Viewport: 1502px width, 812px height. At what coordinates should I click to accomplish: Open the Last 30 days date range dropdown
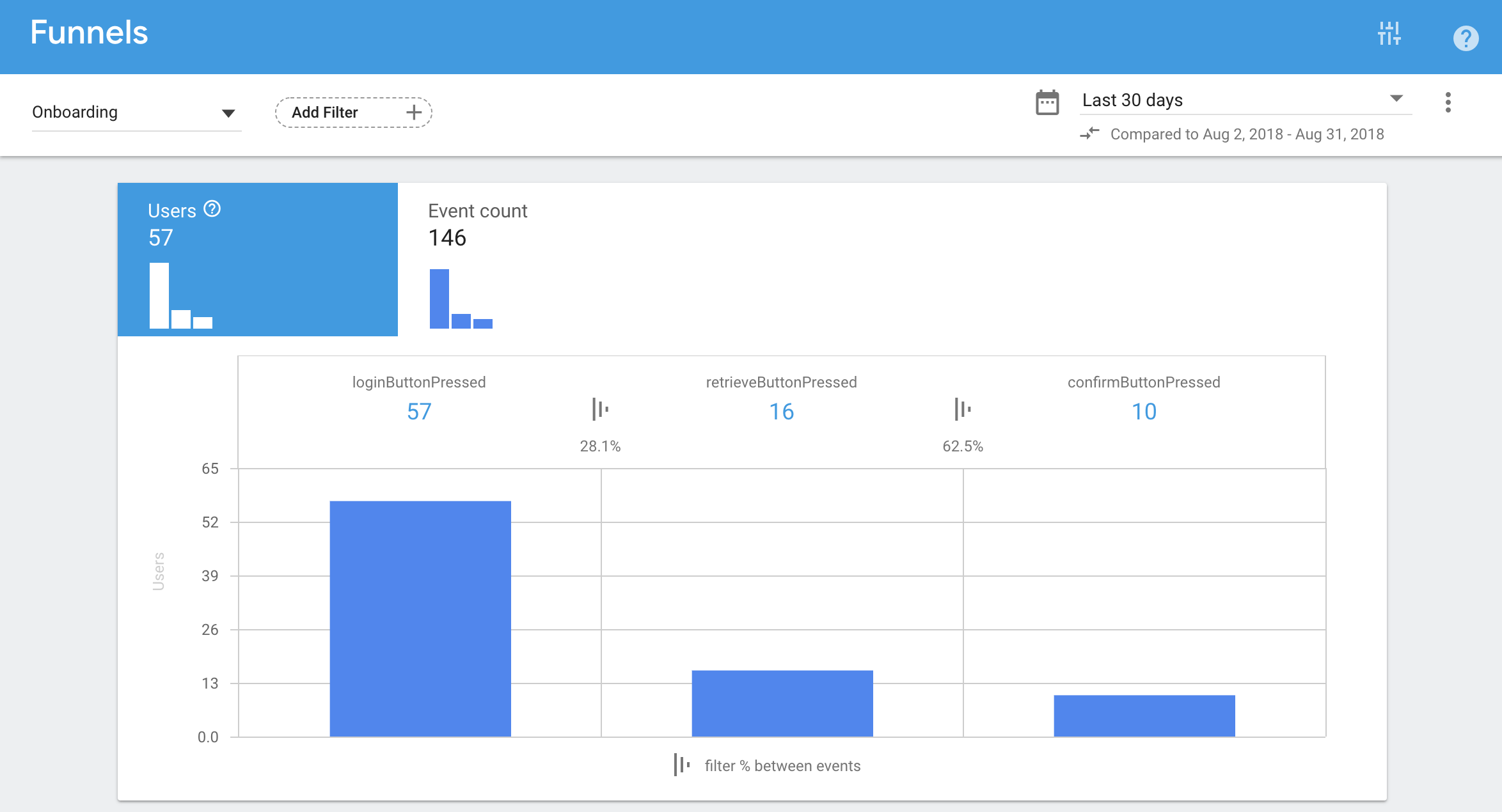point(1245,100)
